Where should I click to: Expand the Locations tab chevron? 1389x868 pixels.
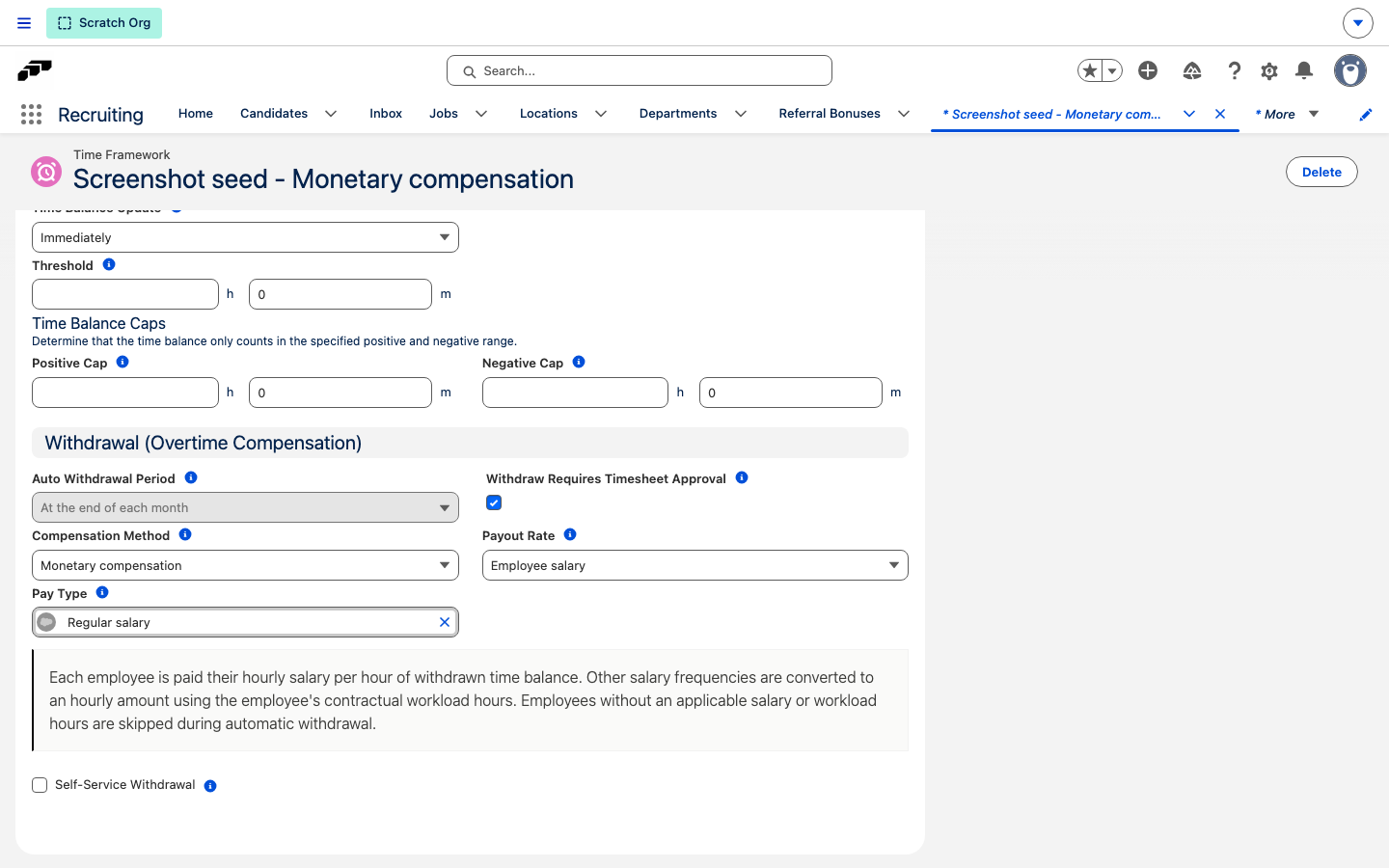tap(601, 114)
